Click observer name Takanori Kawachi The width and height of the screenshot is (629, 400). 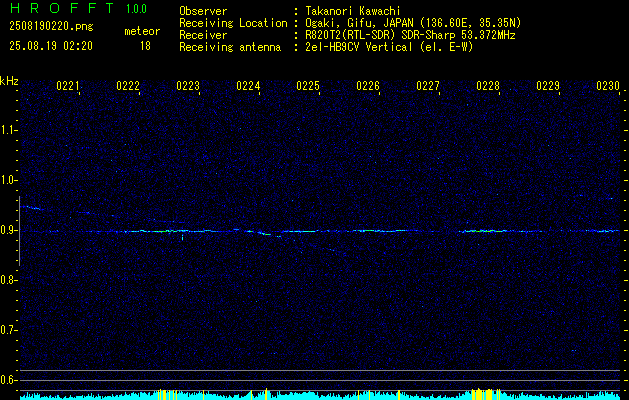(x=351, y=11)
